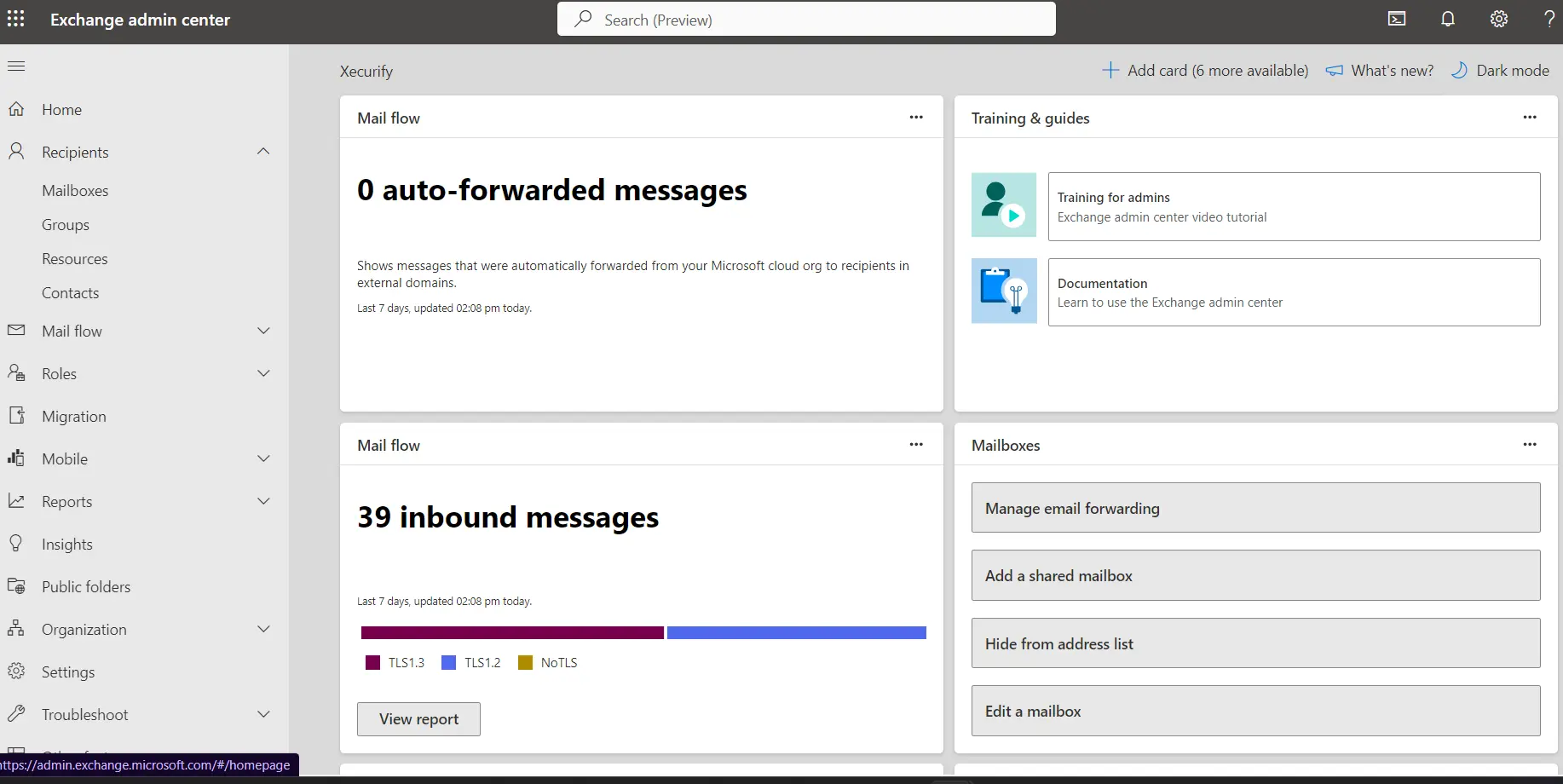Click the Search (Preview) field
This screenshot has height=784, width=1563.
[805, 18]
